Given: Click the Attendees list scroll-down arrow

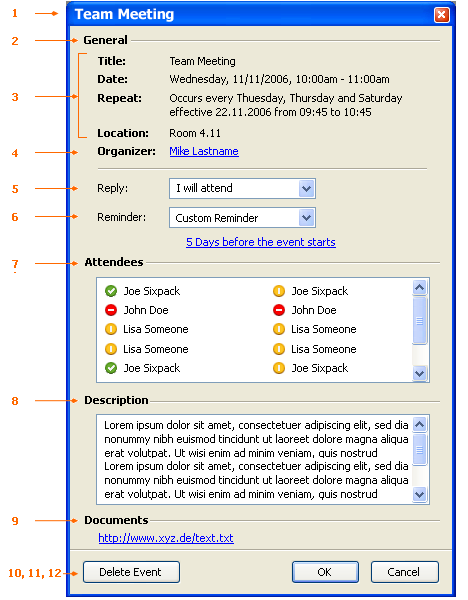Looking at the screenshot, I should (x=420, y=373).
